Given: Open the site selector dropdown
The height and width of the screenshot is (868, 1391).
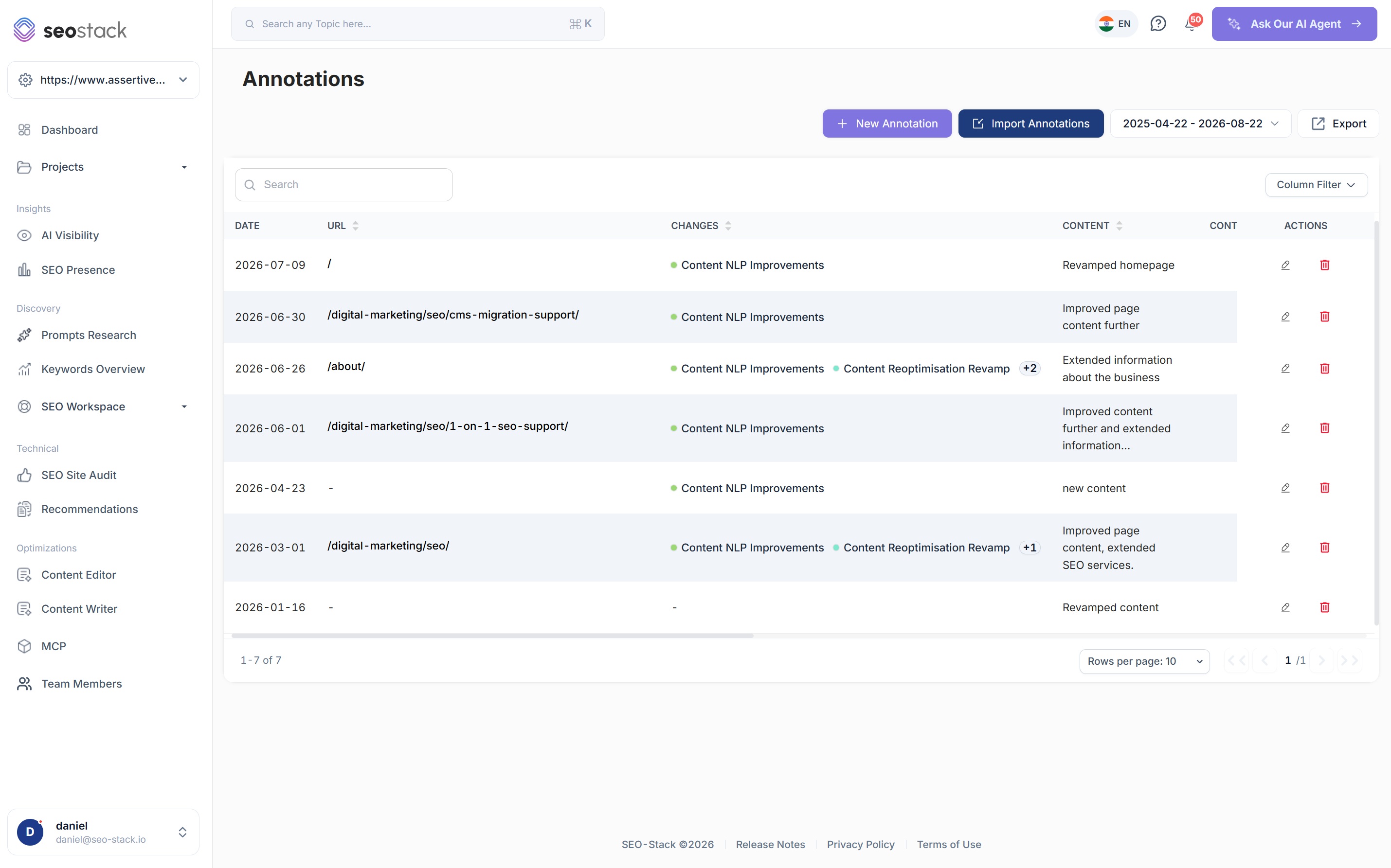Looking at the screenshot, I should 103,80.
